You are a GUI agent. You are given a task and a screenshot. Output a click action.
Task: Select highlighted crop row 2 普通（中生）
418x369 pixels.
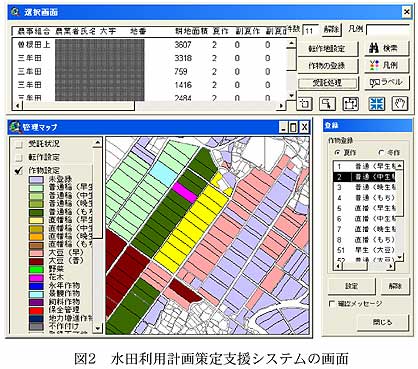pos(364,177)
